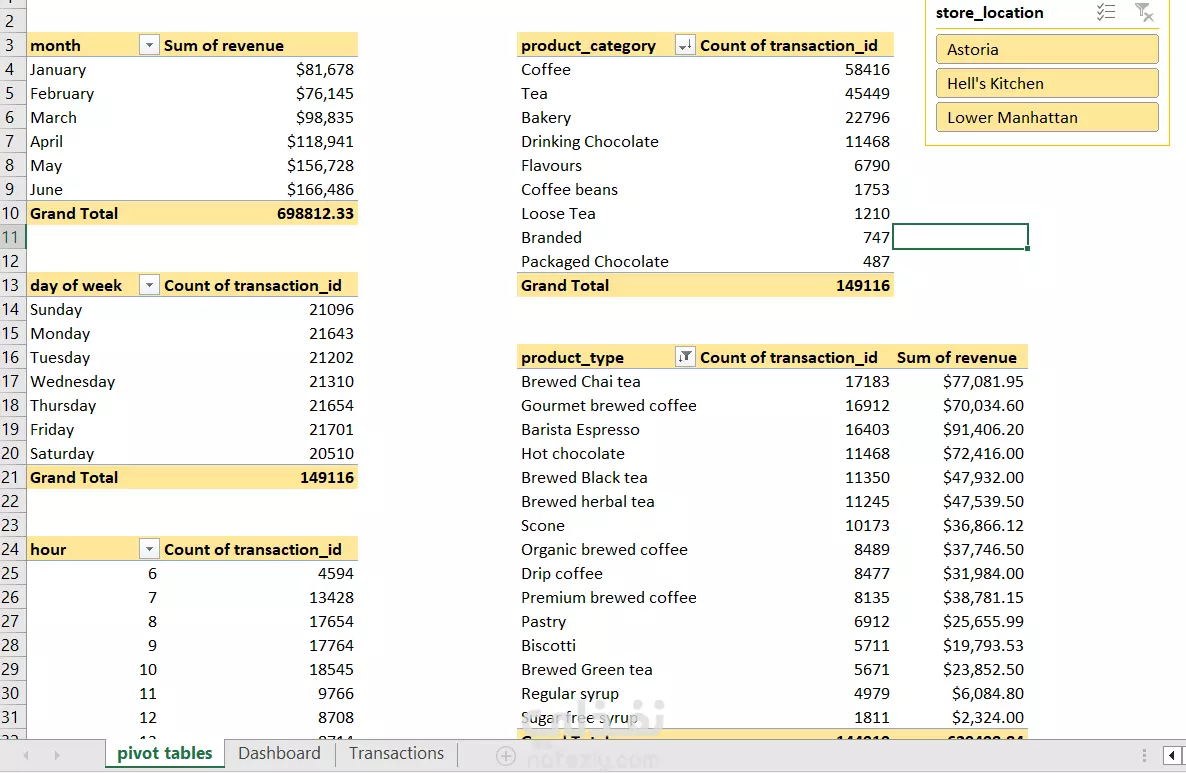Open the day of week filter dropdown
Viewport: 1186px width, 773px height.
[x=149, y=286]
